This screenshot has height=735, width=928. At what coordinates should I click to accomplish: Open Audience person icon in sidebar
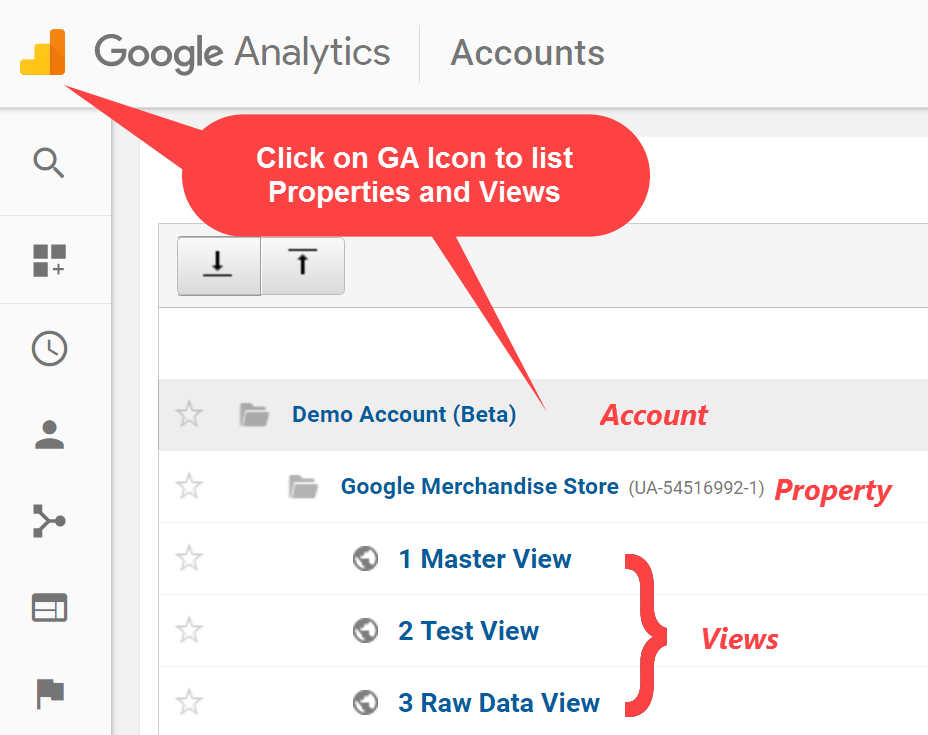(49, 435)
